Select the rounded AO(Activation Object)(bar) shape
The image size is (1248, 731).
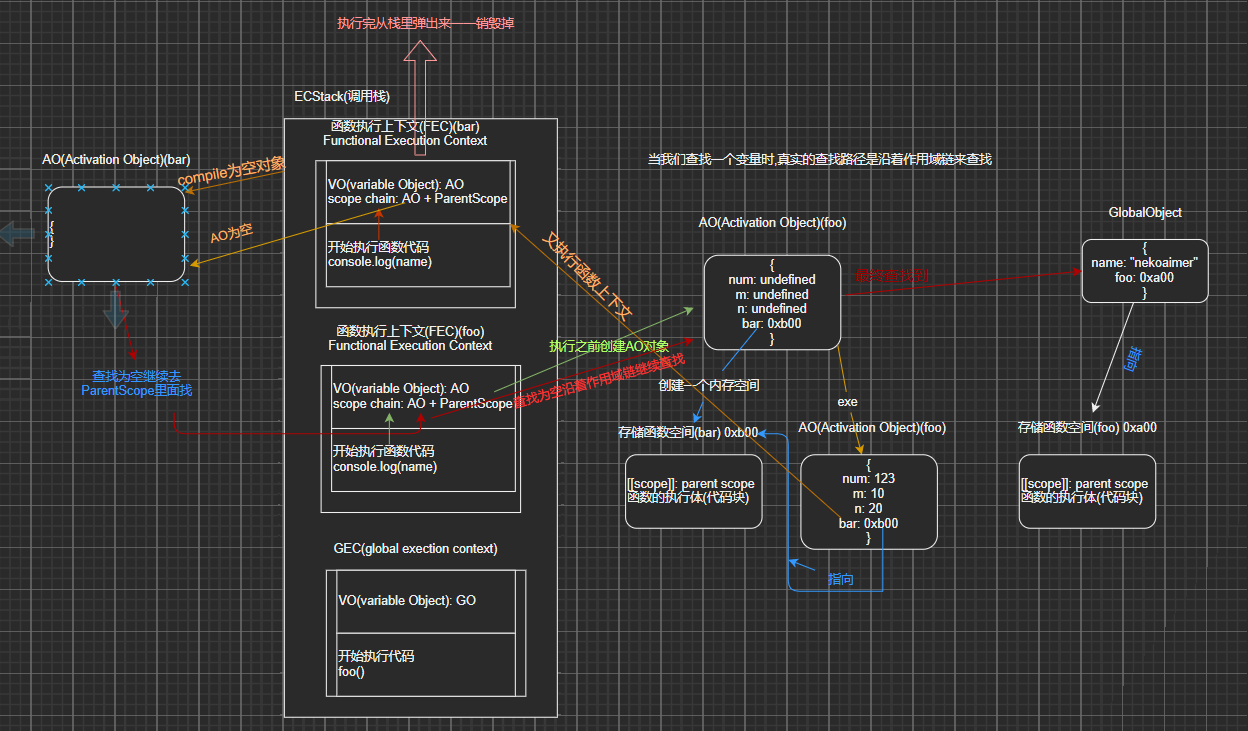(x=116, y=233)
